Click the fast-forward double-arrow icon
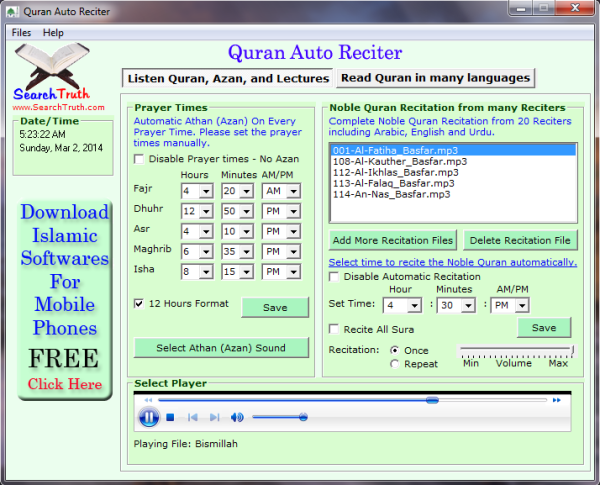 [x=556, y=400]
